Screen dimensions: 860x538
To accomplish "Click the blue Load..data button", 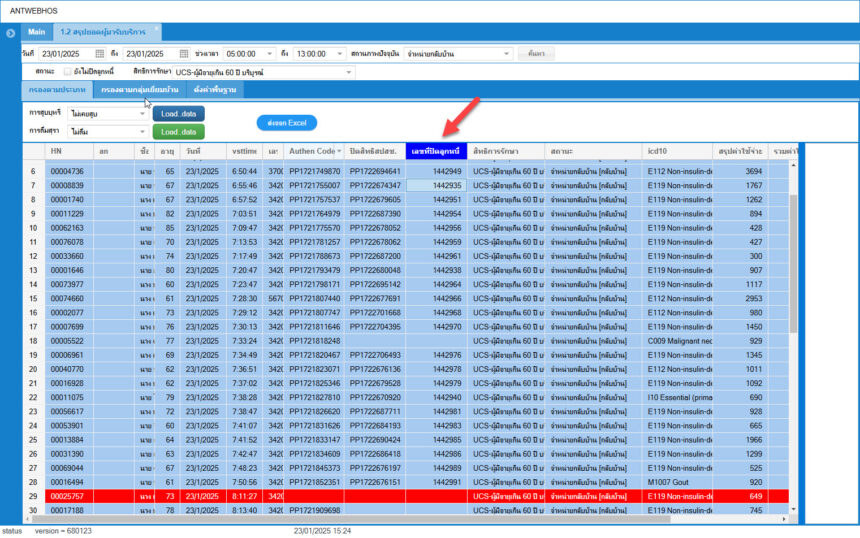I will (x=178, y=114).
